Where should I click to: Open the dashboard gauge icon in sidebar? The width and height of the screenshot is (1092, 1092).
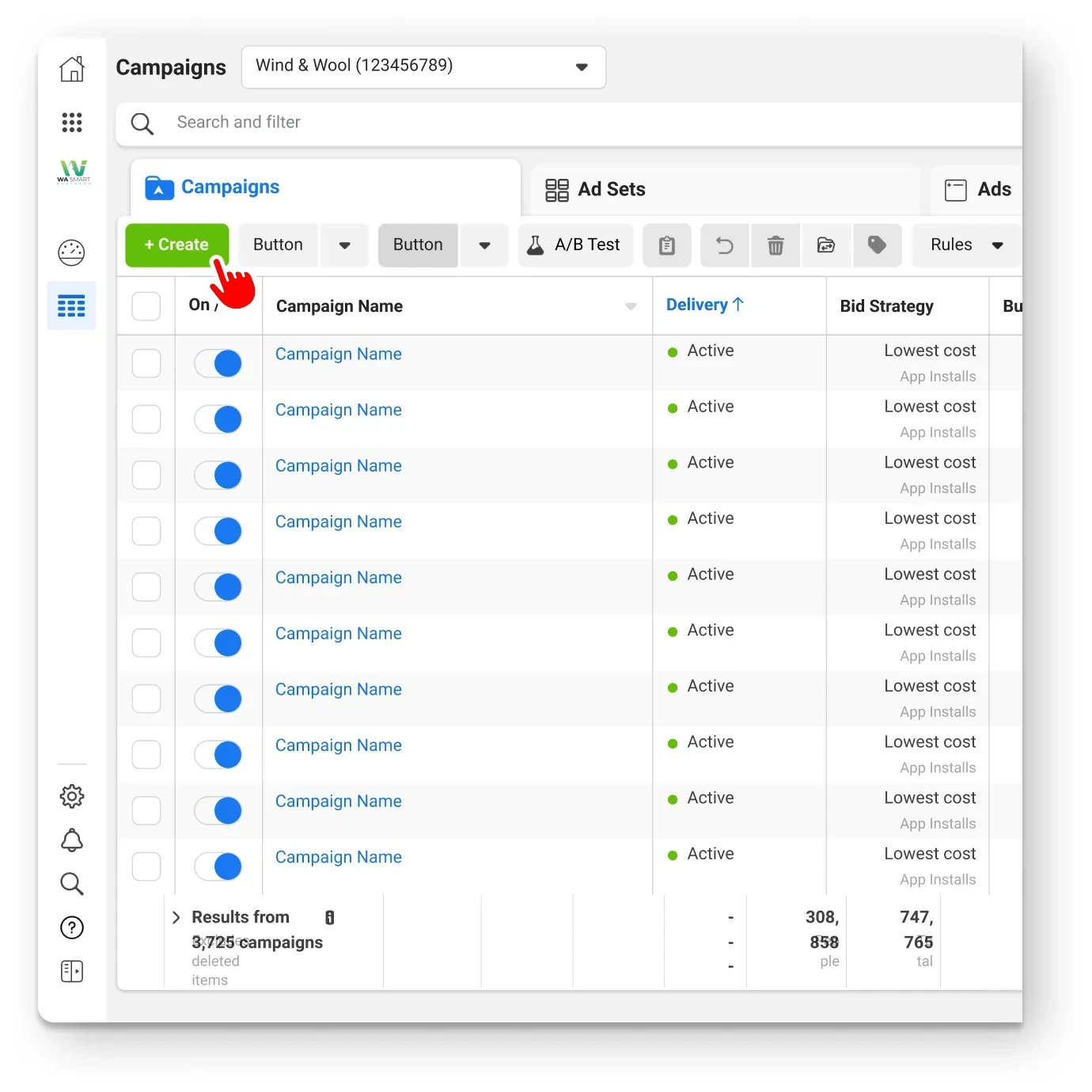pyautogui.click(x=72, y=252)
